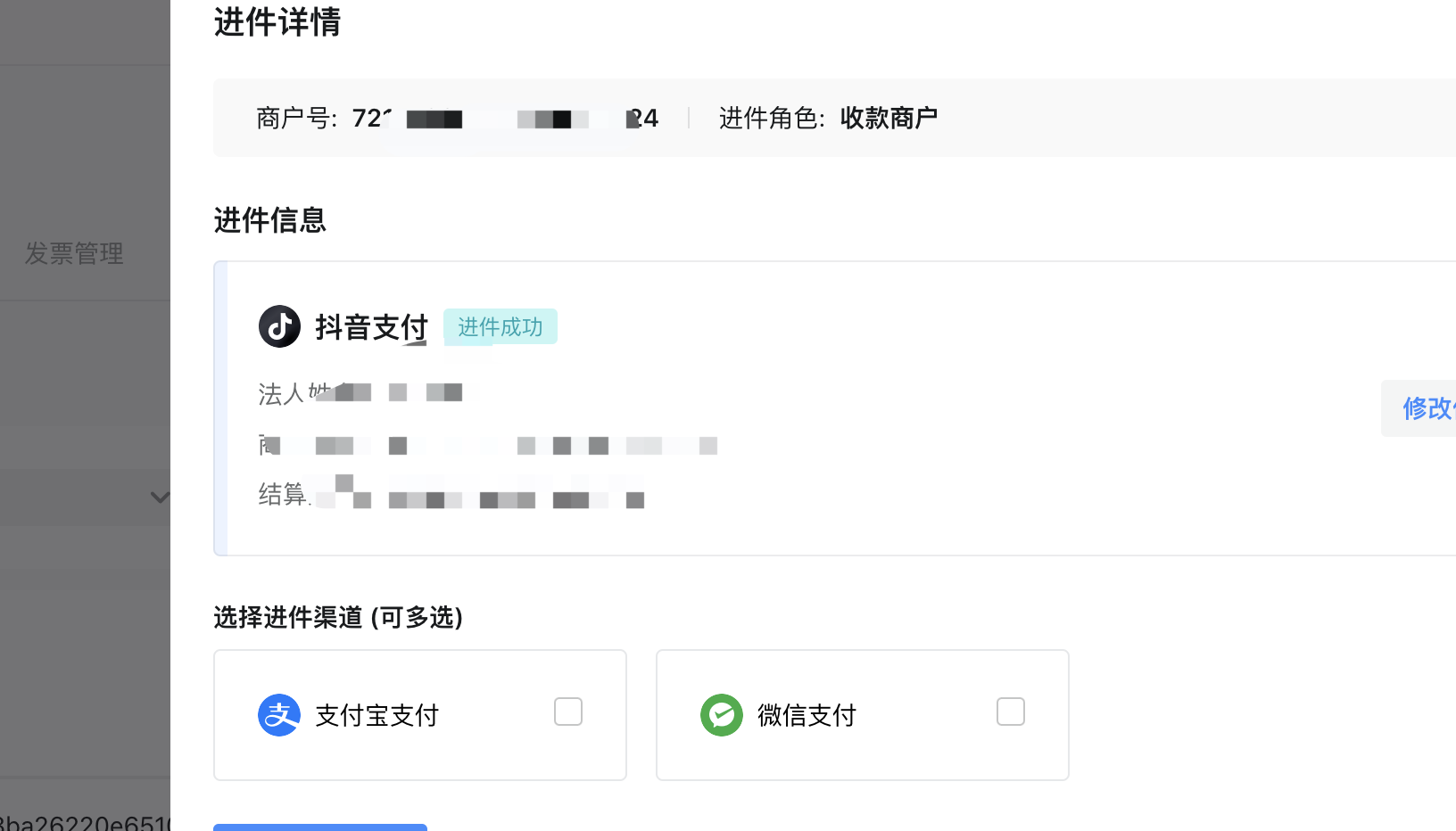Click the 法人 information row
The image size is (1456, 831).
pyautogui.click(x=360, y=393)
